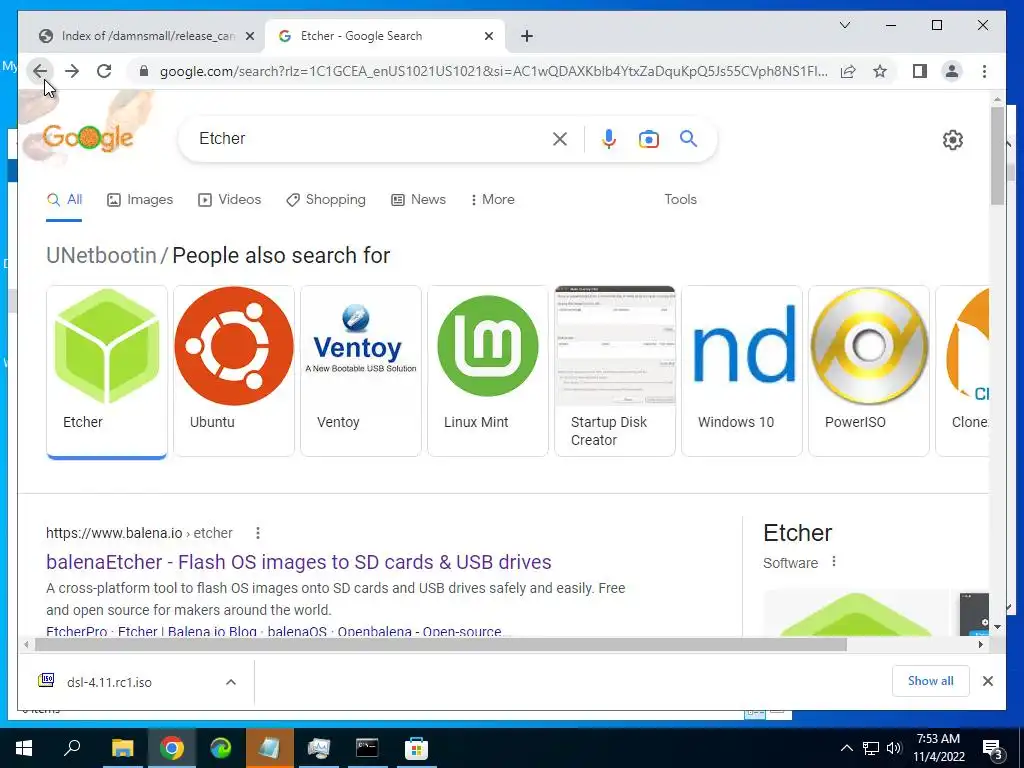
Task: Select the Linux Mint card
Action: [488, 370]
